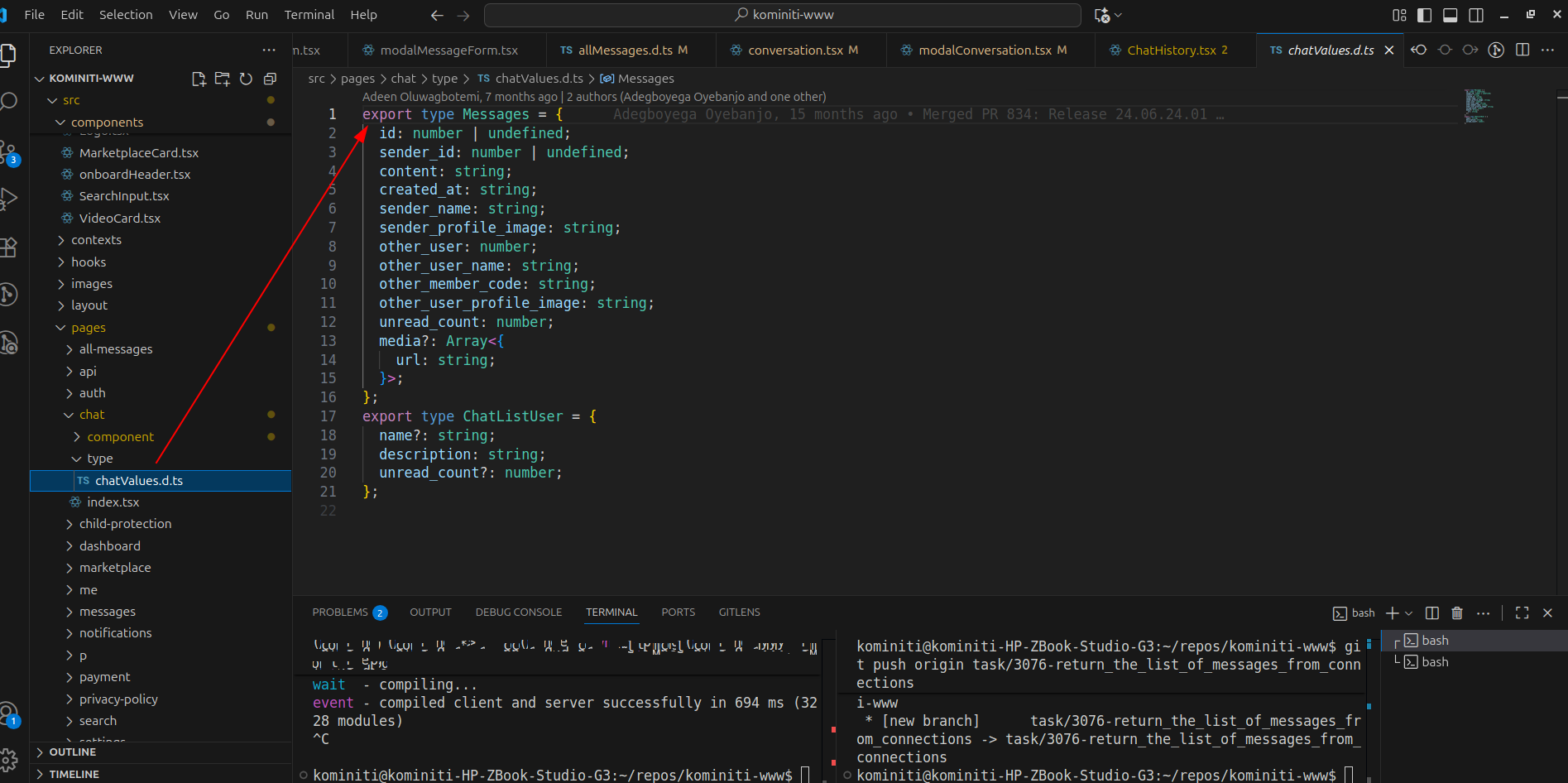1568x783 pixels.
Task: Split the terminal pane
Action: tap(1432, 613)
